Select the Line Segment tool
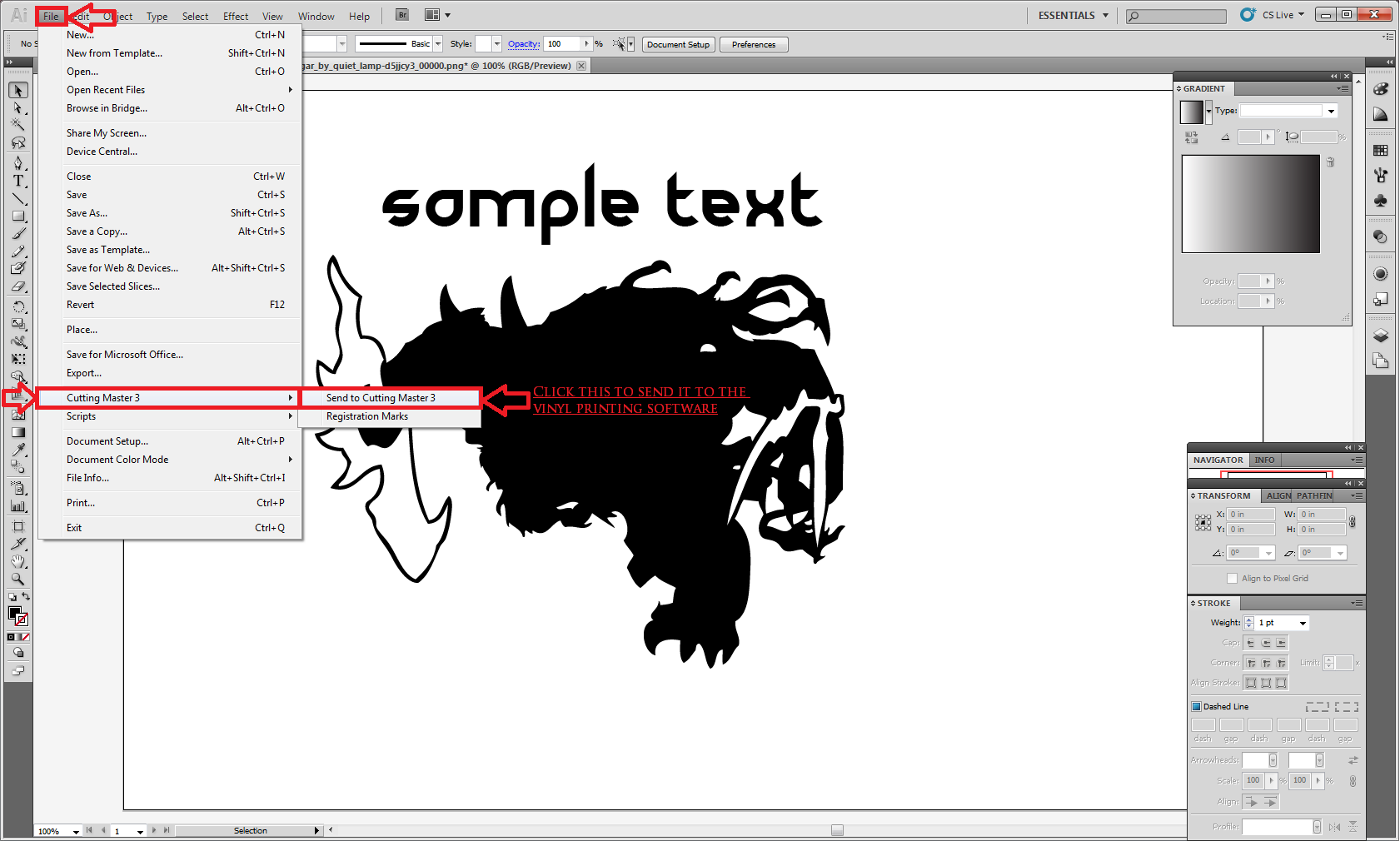The width and height of the screenshot is (1400, 841). coord(18,198)
